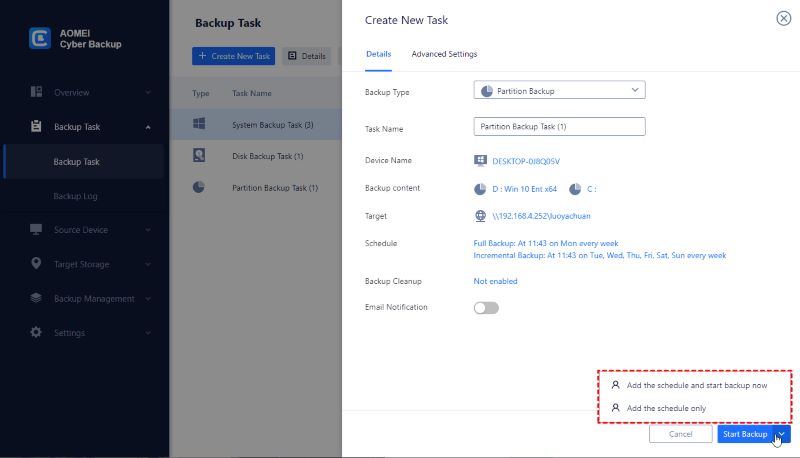Click the partition icon next to D: Win 10 Ent x64

click(480, 189)
